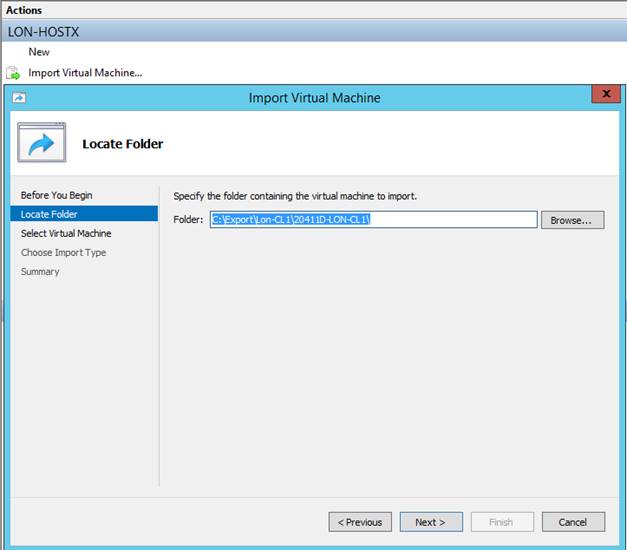The image size is (627, 550).
Task: Click the 'Folder:' label
Action: pos(188,220)
